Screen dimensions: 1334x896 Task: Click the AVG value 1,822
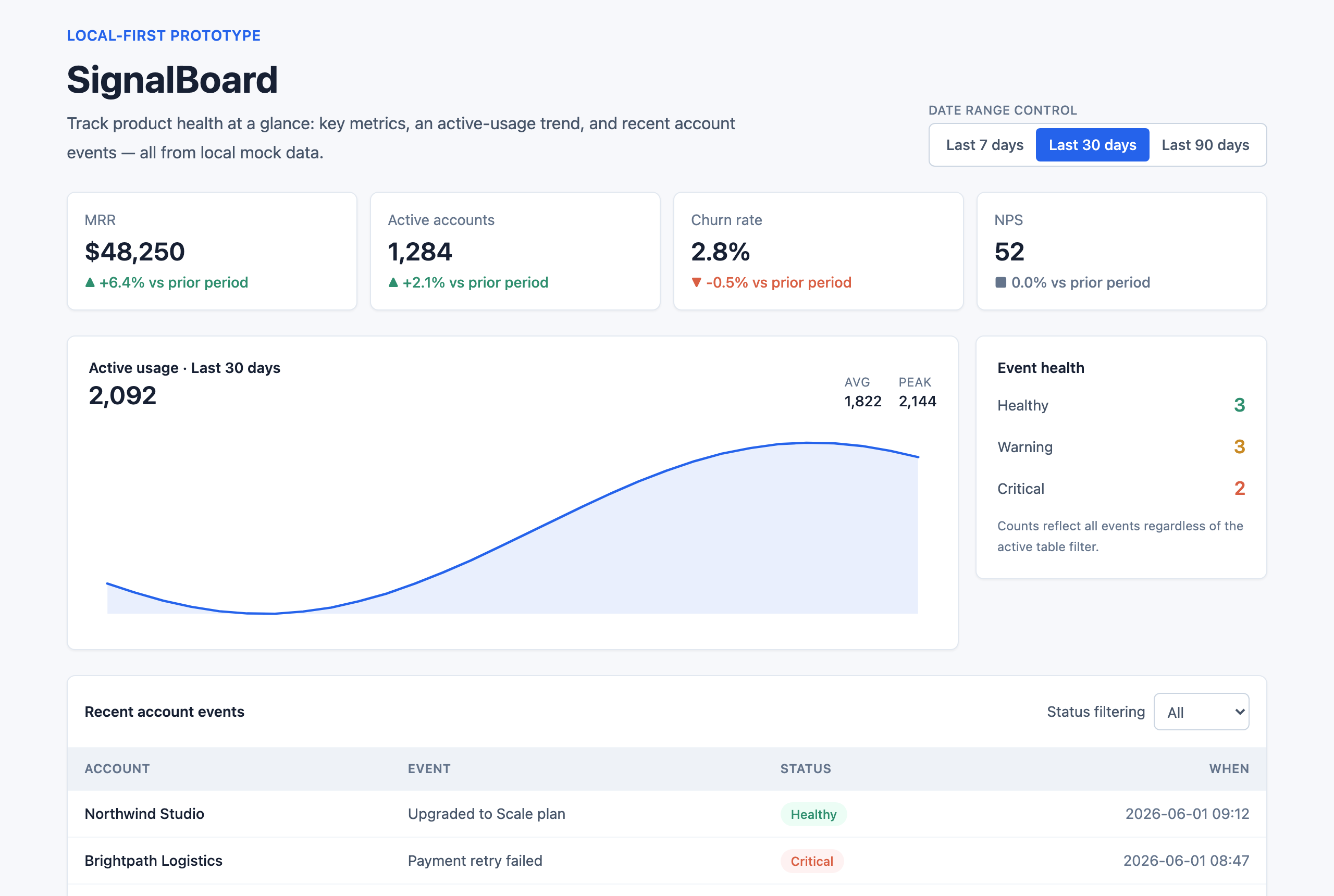pos(863,401)
